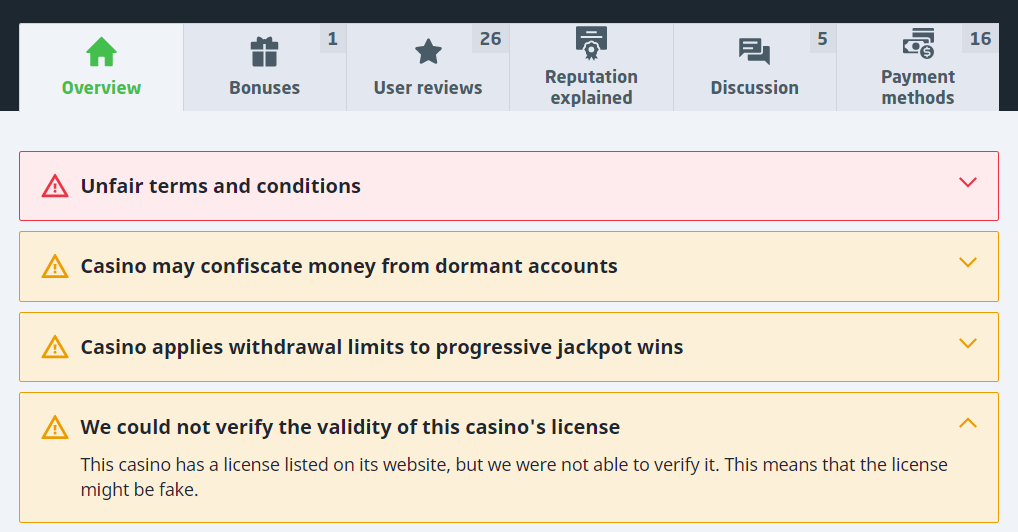
Task: Click warning icon beside dormant accounts notice
Action: pyautogui.click(x=55, y=266)
